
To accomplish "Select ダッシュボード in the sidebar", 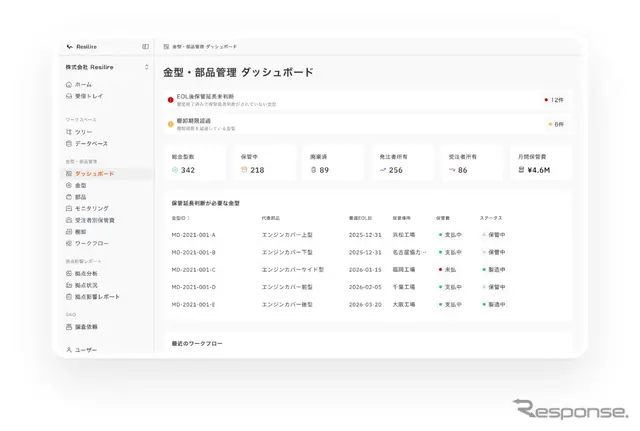I will point(107,173).
